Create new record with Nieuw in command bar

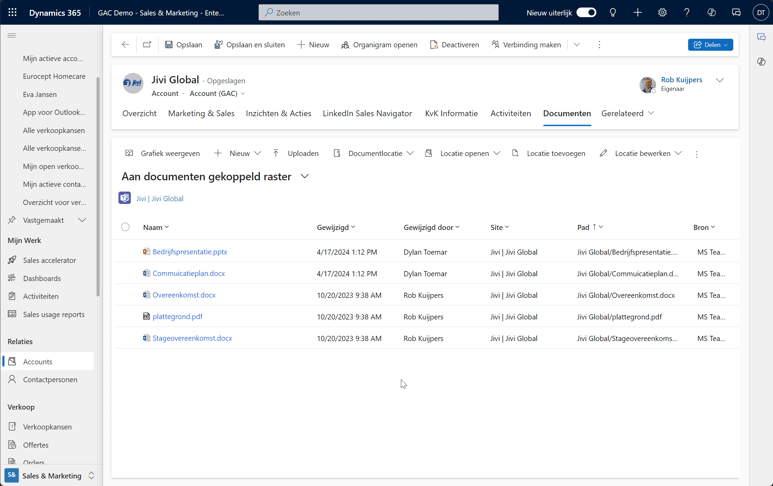(x=313, y=44)
